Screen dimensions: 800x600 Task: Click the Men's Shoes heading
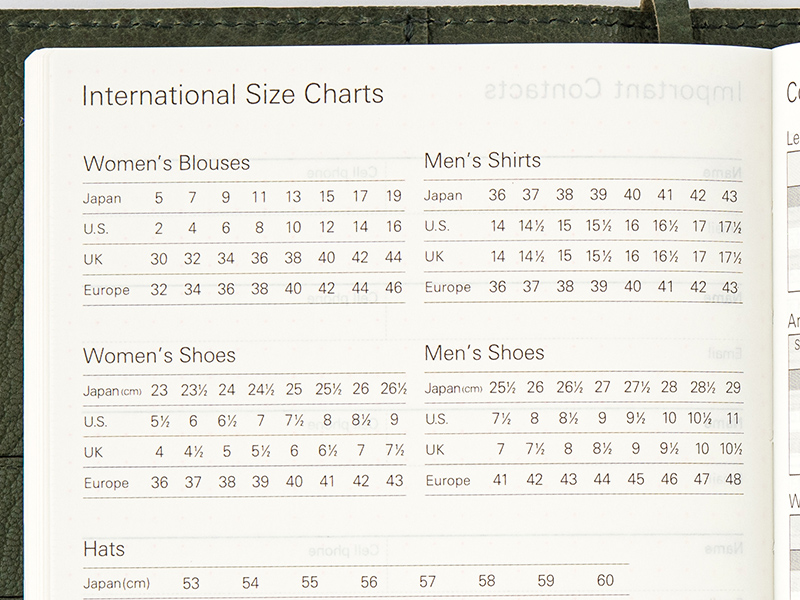(x=484, y=353)
